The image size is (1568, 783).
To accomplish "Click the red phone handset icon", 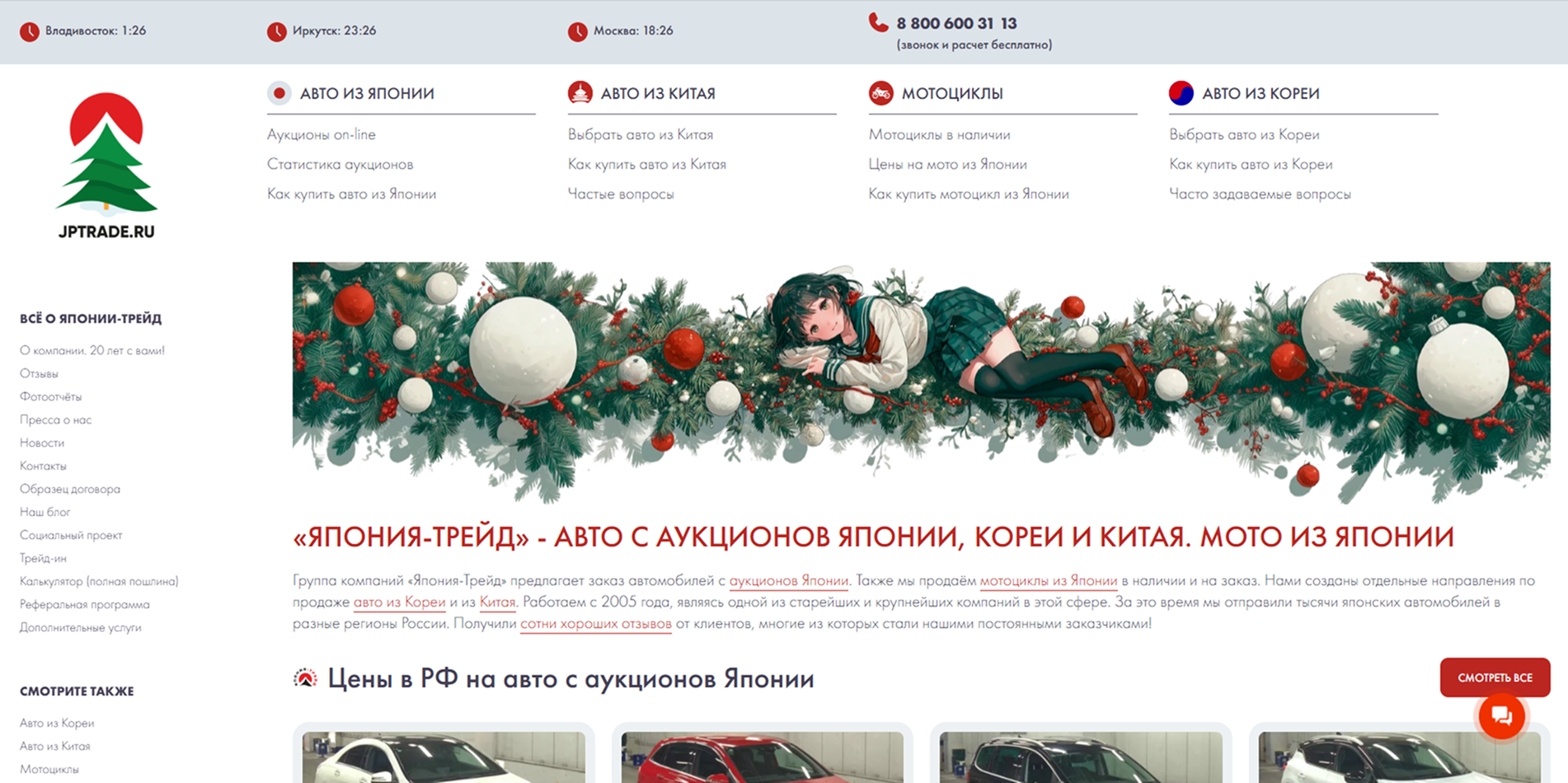I will 878,23.
